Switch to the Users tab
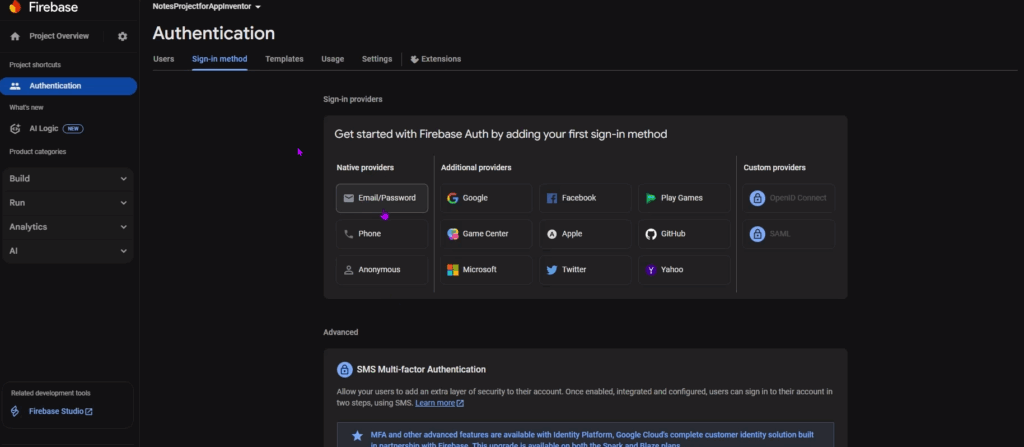The image size is (1024, 447). click(164, 59)
